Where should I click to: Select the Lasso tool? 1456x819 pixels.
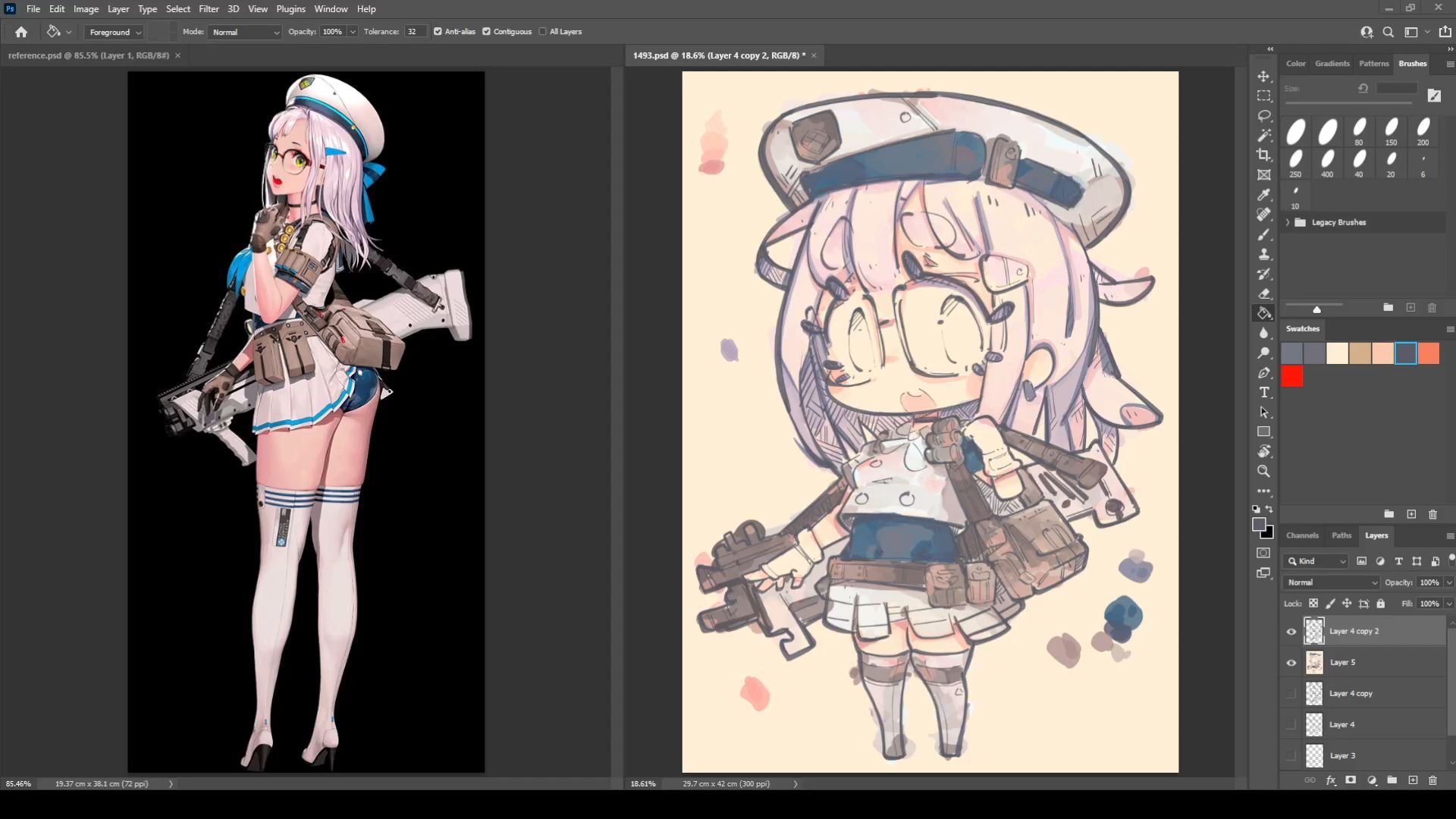pos(1263,116)
